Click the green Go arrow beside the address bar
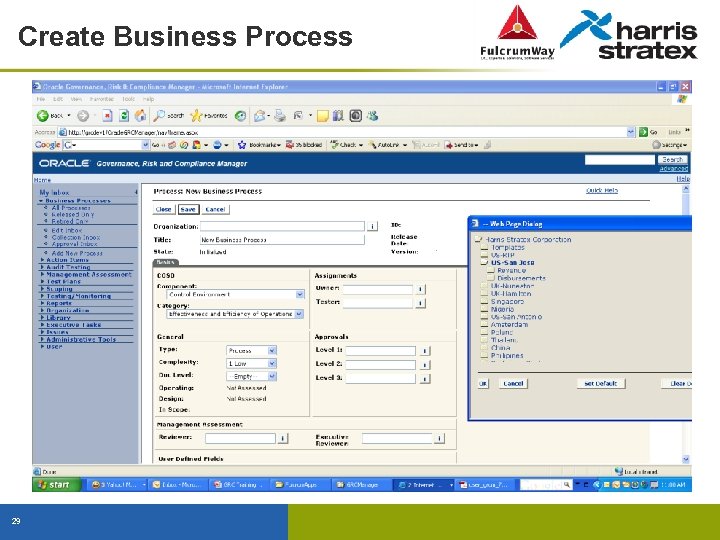 pyautogui.click(x=643, y=132)
